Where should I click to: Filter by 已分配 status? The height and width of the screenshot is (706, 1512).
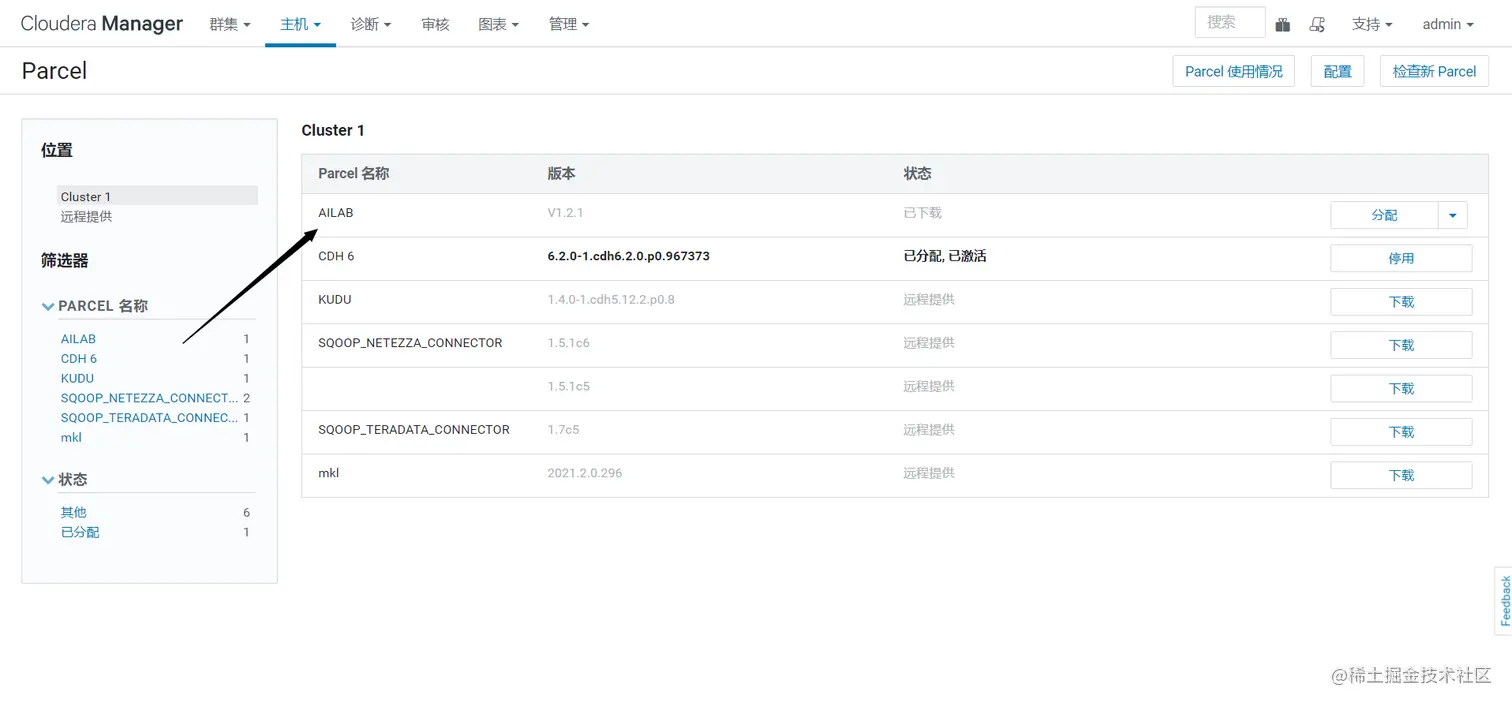(80, 532)
